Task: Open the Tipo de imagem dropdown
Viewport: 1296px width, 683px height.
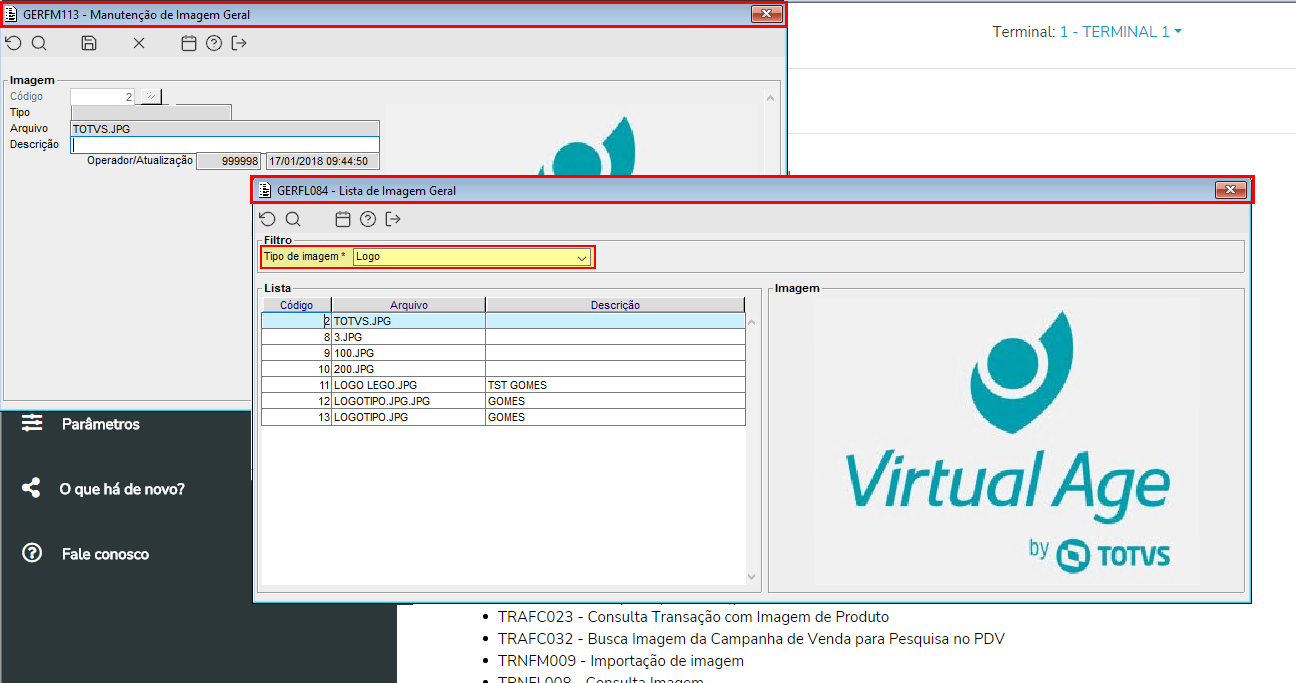Action: pos(582,257)
